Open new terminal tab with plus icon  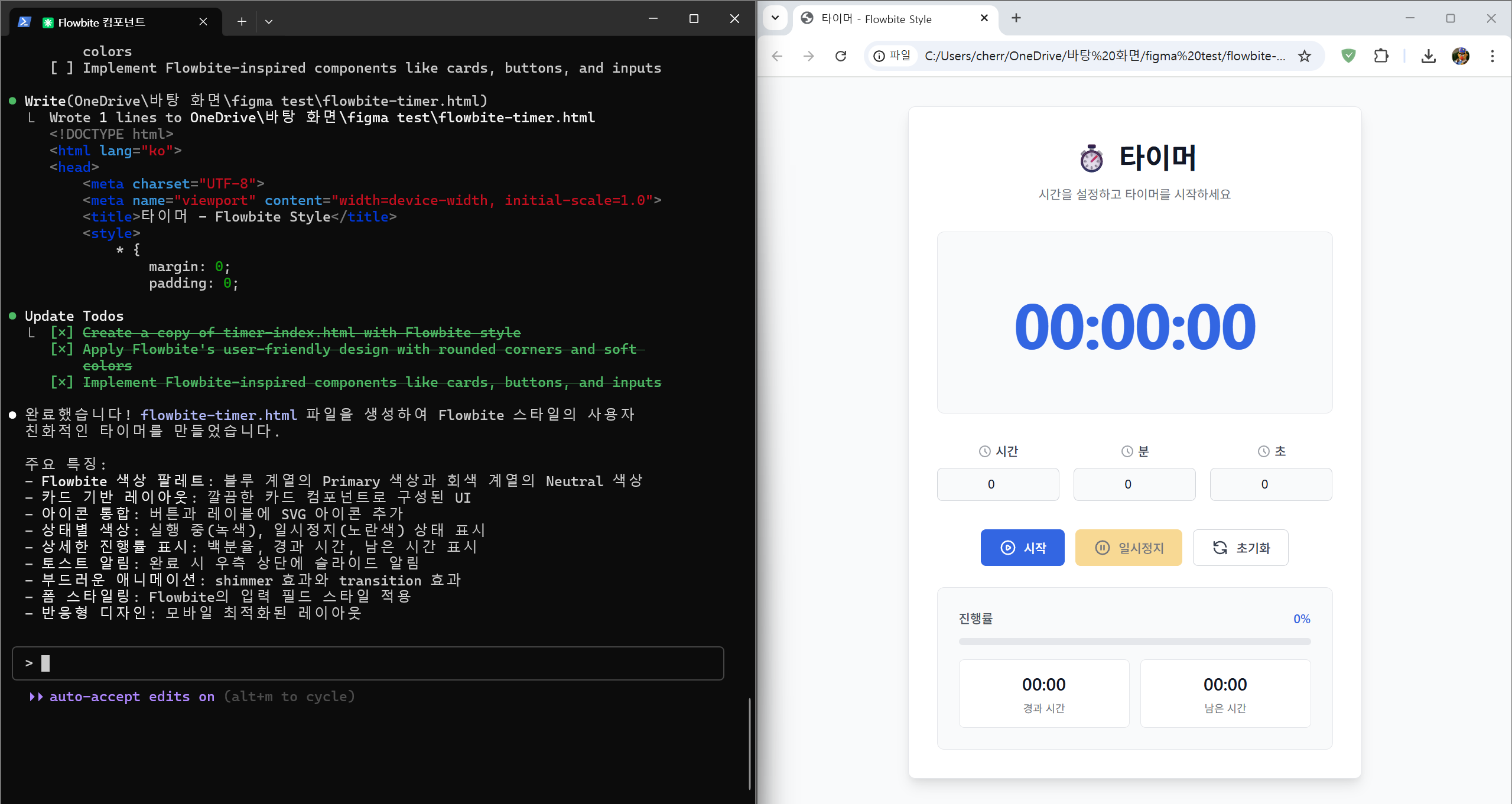tap(242, 22)
